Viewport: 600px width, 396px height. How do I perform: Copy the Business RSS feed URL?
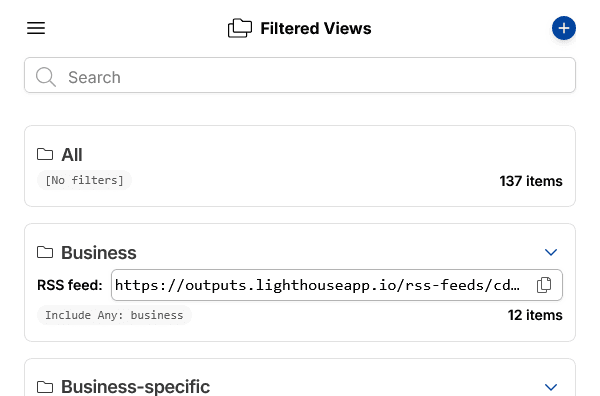pos(544,285)
